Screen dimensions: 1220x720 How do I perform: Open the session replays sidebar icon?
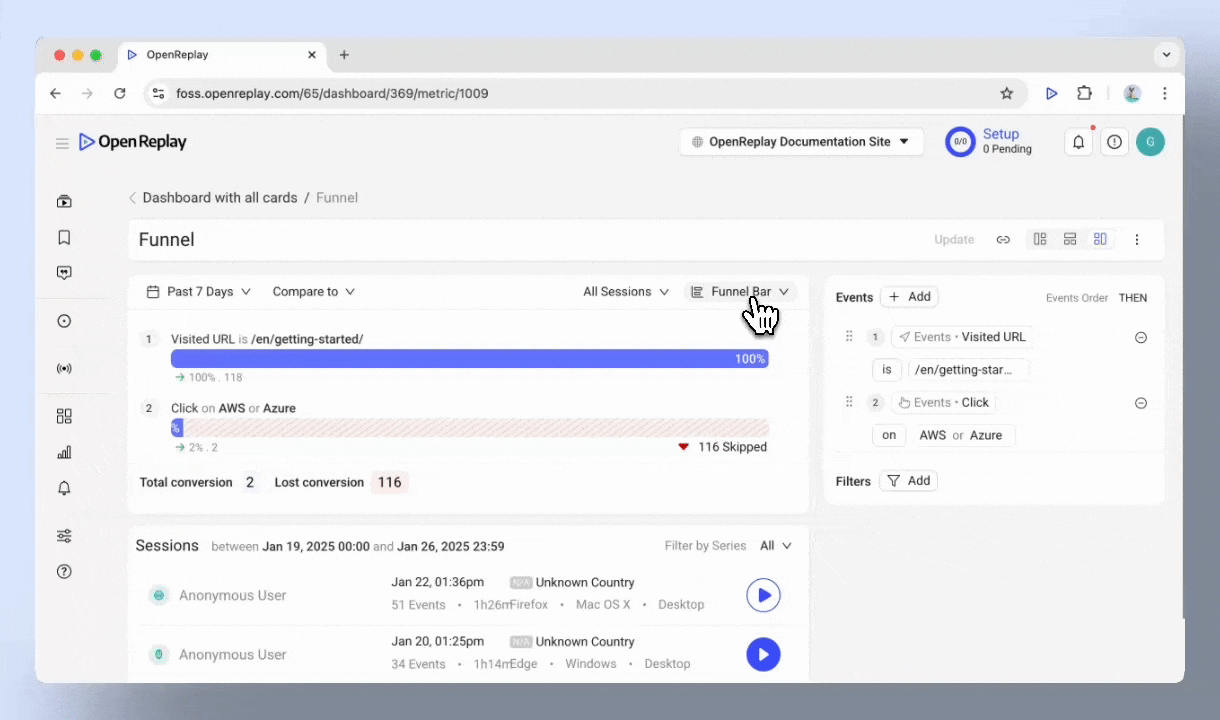[64, 201]
